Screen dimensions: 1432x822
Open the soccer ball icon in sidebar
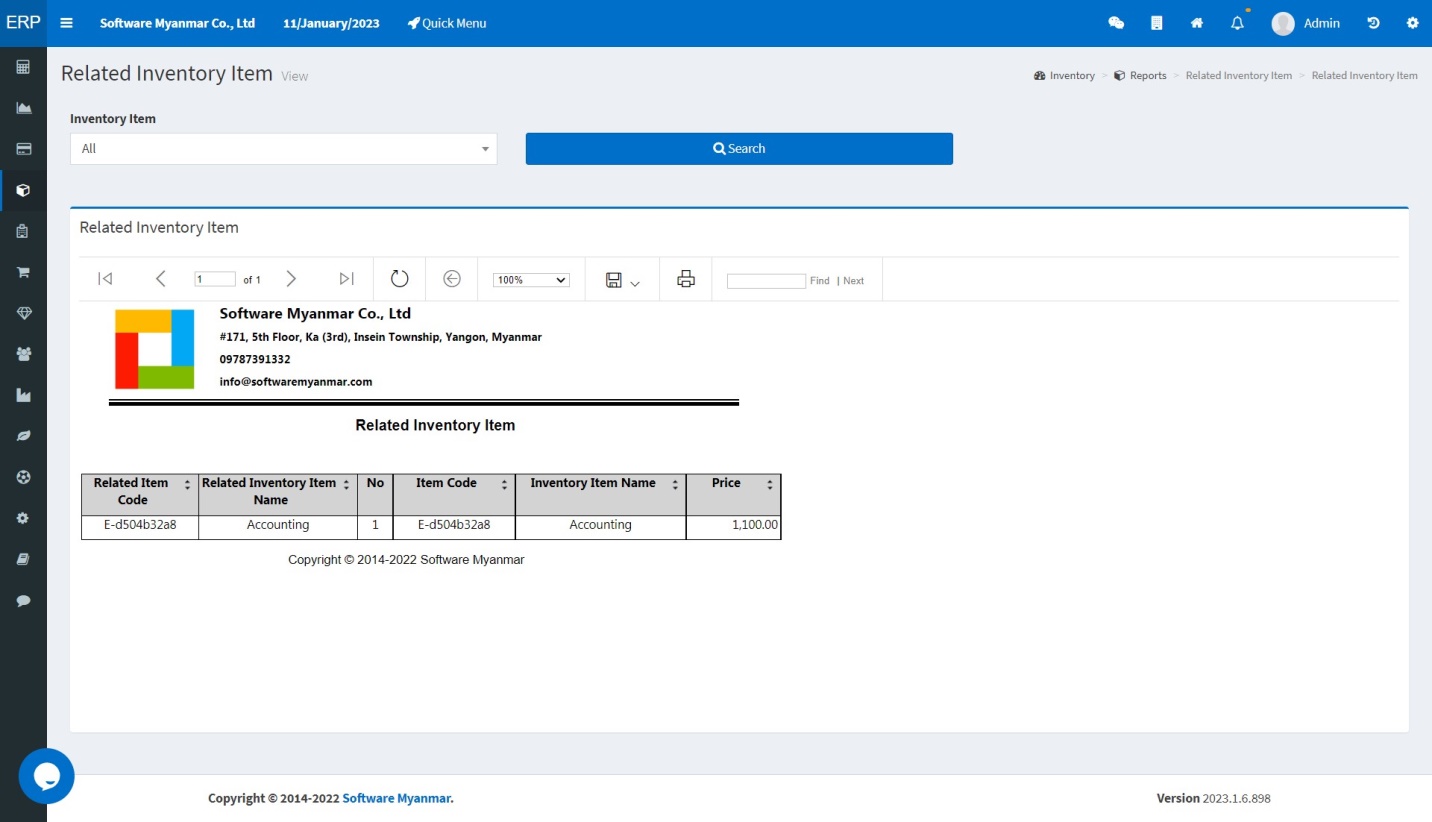point(23,477)
